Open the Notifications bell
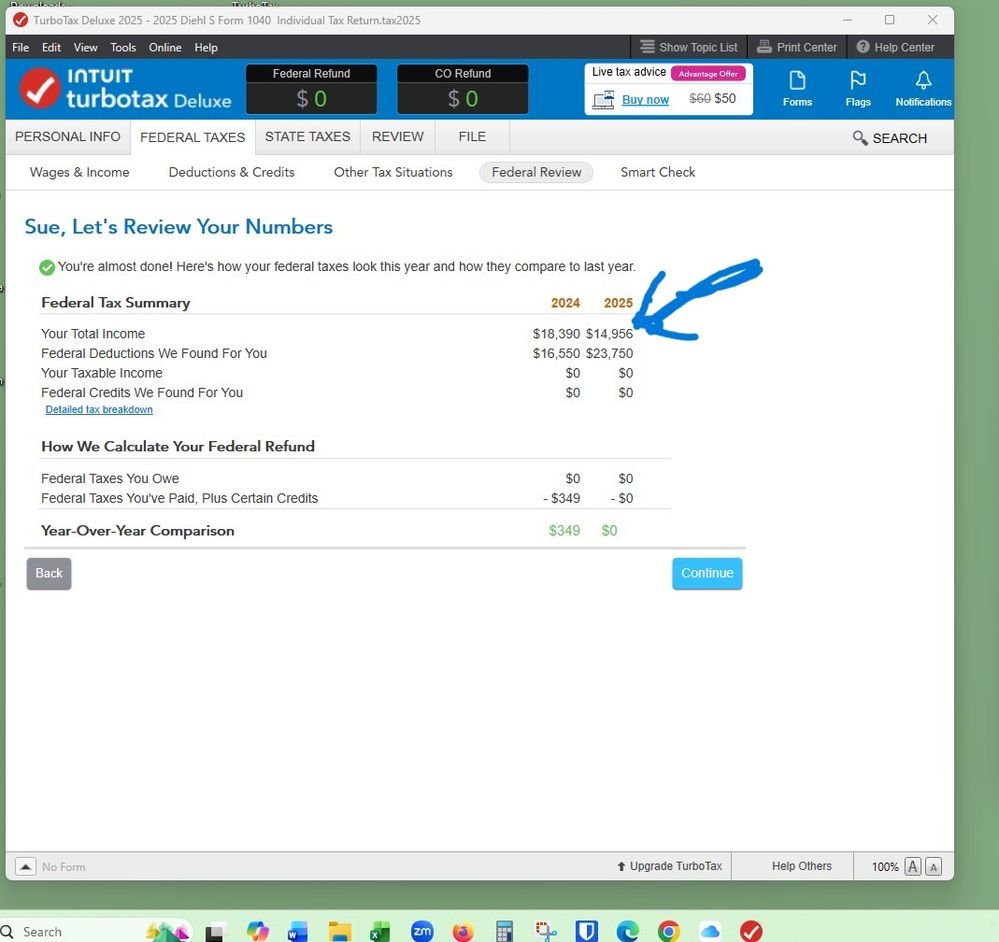 pos(923,88)
